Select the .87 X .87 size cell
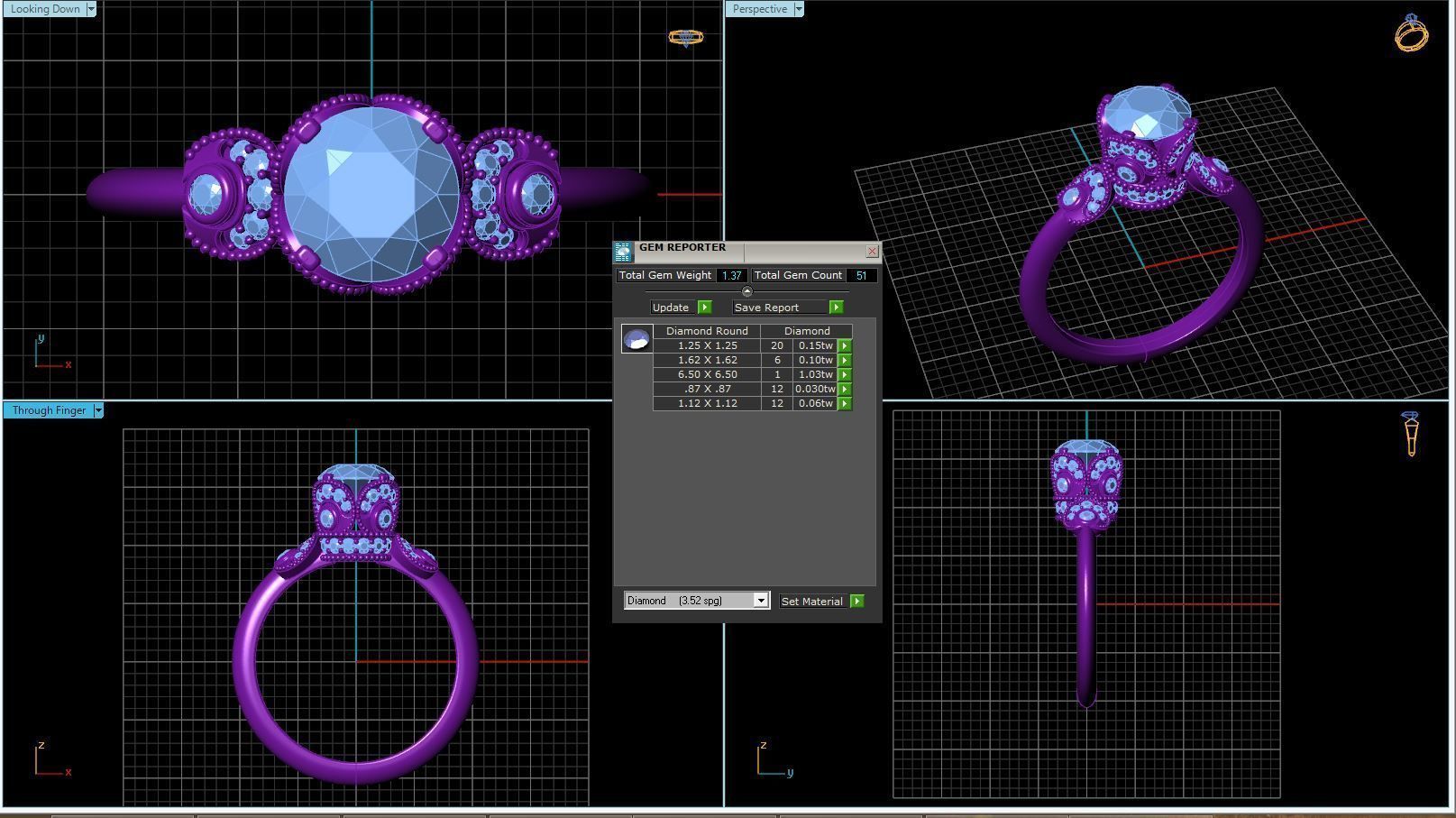This screenshot has width=1456, height=818. coord(708,389)
